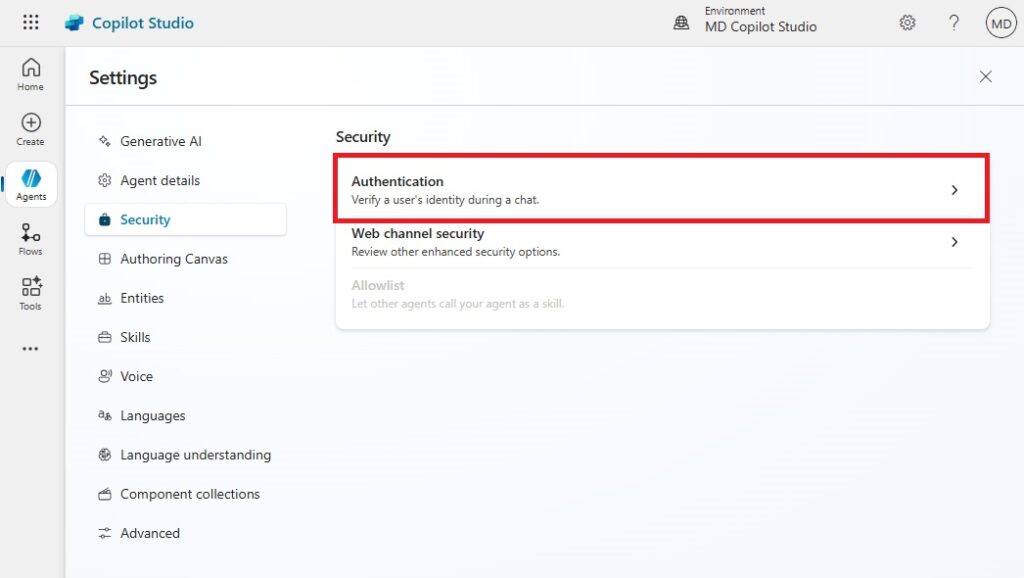Click the Languages icon

click(x=104, y=415)
